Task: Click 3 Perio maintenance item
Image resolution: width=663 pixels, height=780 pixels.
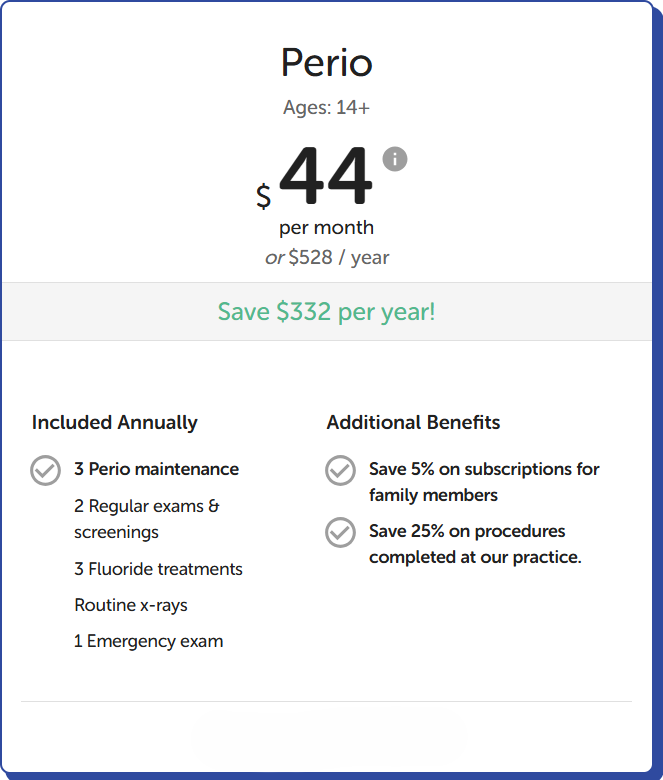Action: pos(156,469)
